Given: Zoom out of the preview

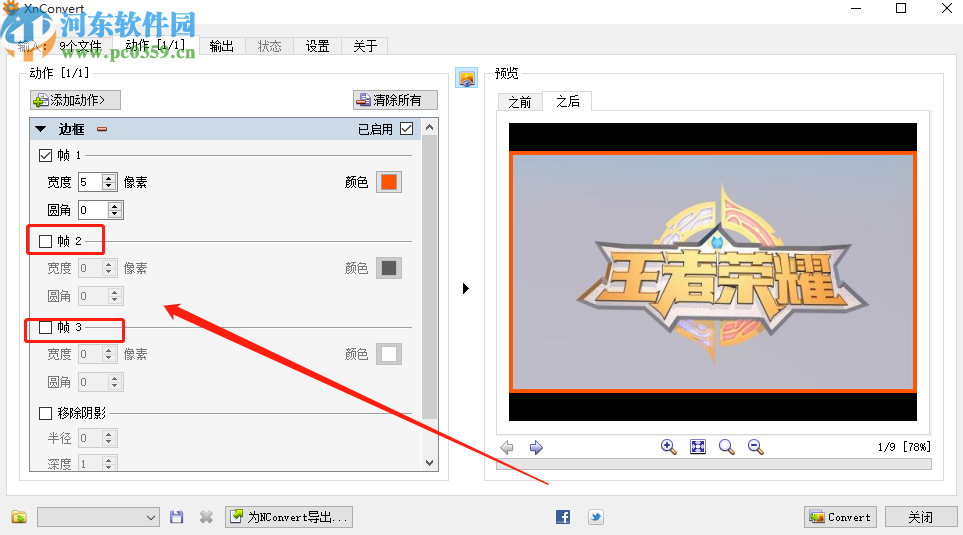Looking at the screenshot, I should point(755,447).
